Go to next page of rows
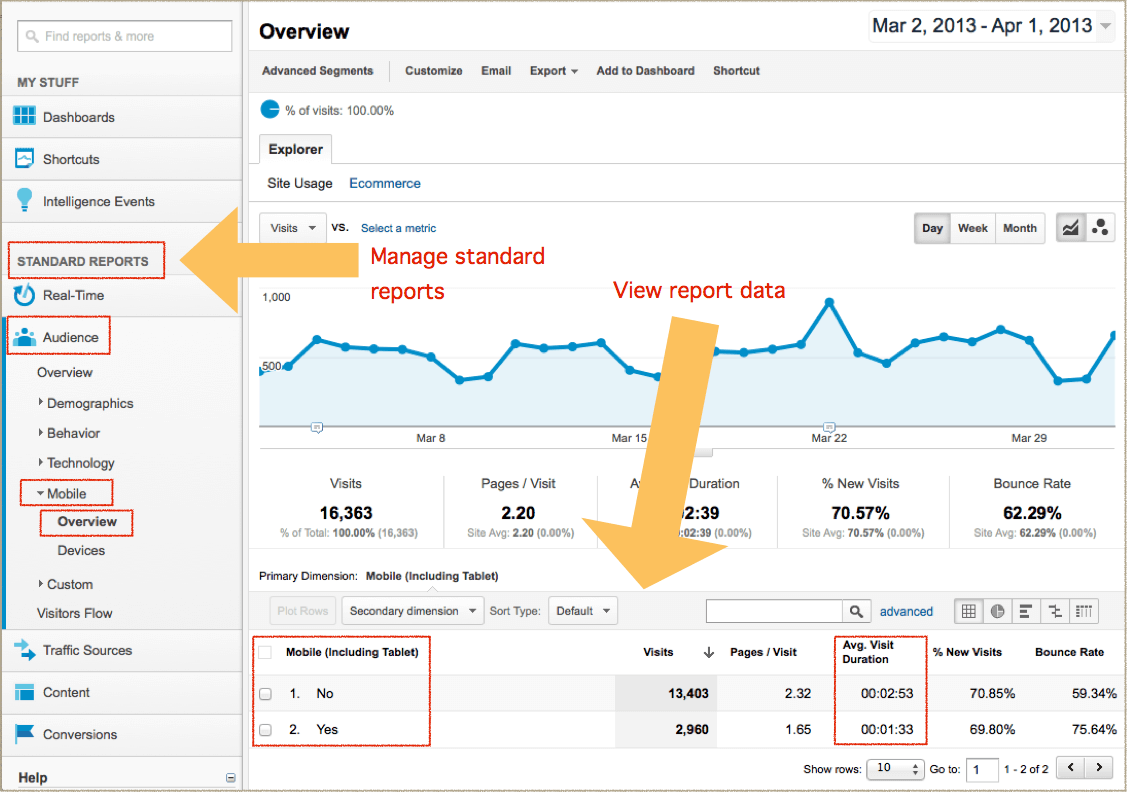Viewport: 1127px width, 792px height. click(1098, 768)
